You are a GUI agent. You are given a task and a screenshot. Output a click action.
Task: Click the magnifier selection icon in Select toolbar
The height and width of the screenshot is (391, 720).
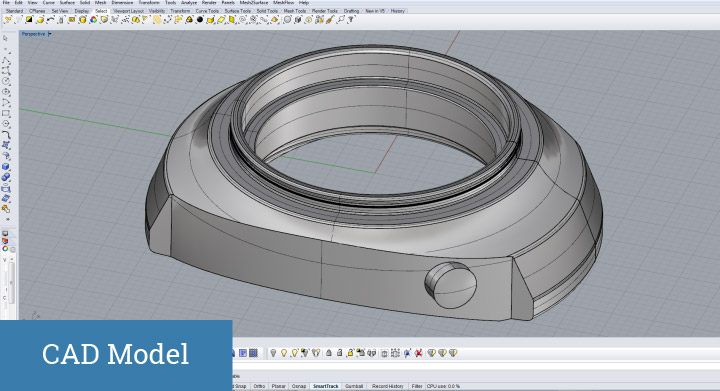340,20
